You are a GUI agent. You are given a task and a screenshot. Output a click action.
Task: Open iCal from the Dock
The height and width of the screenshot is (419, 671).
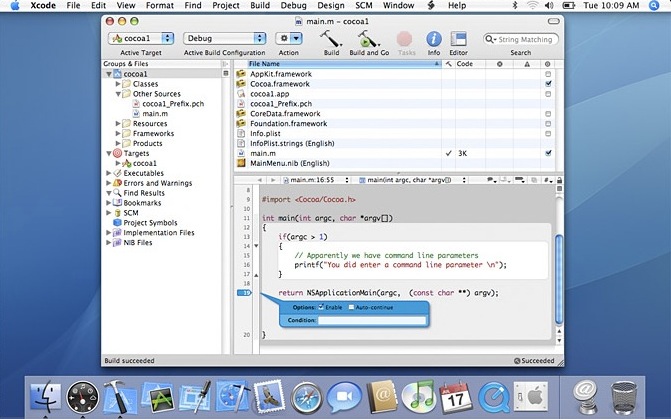[x=456, y=397]
